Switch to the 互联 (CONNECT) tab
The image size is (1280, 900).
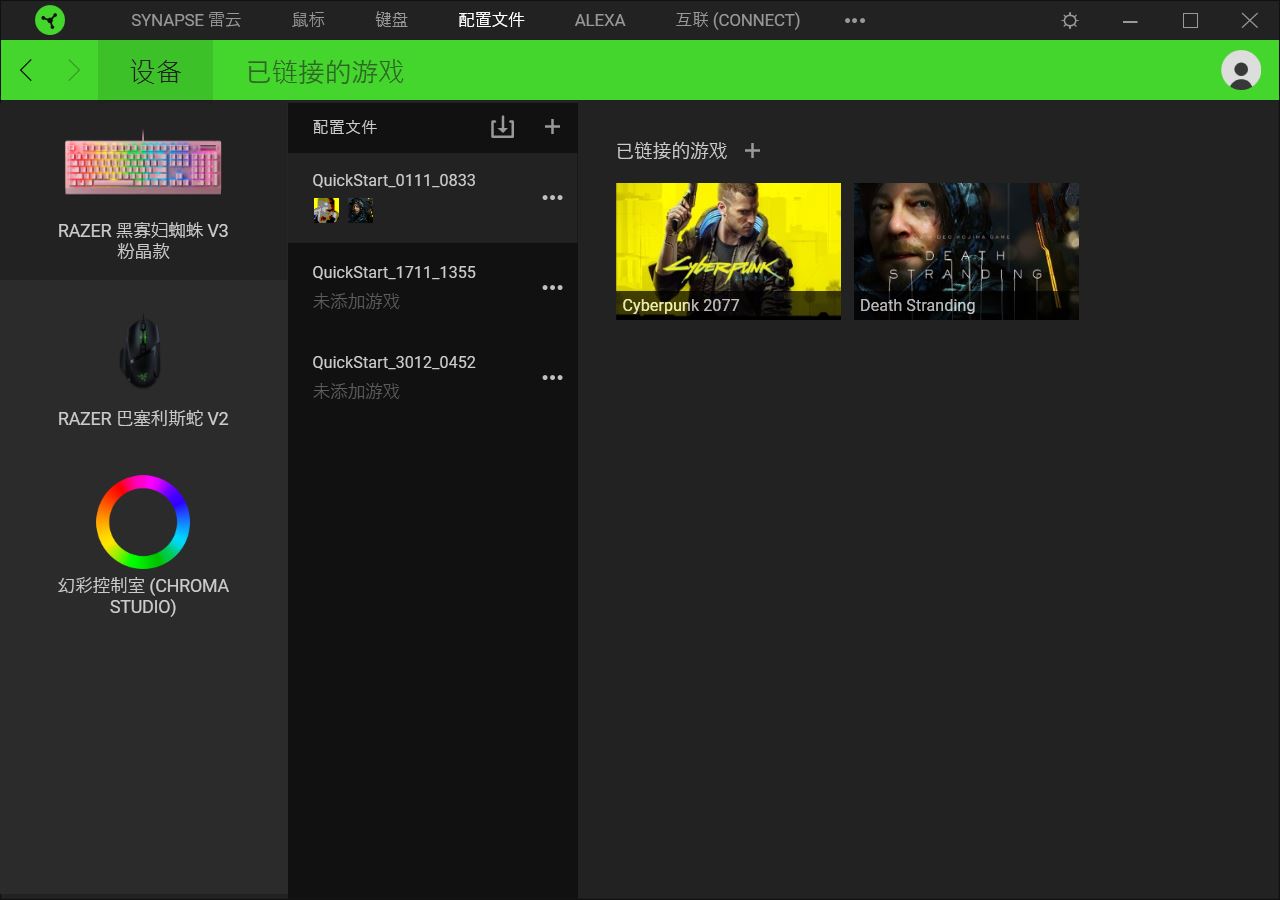738,20
